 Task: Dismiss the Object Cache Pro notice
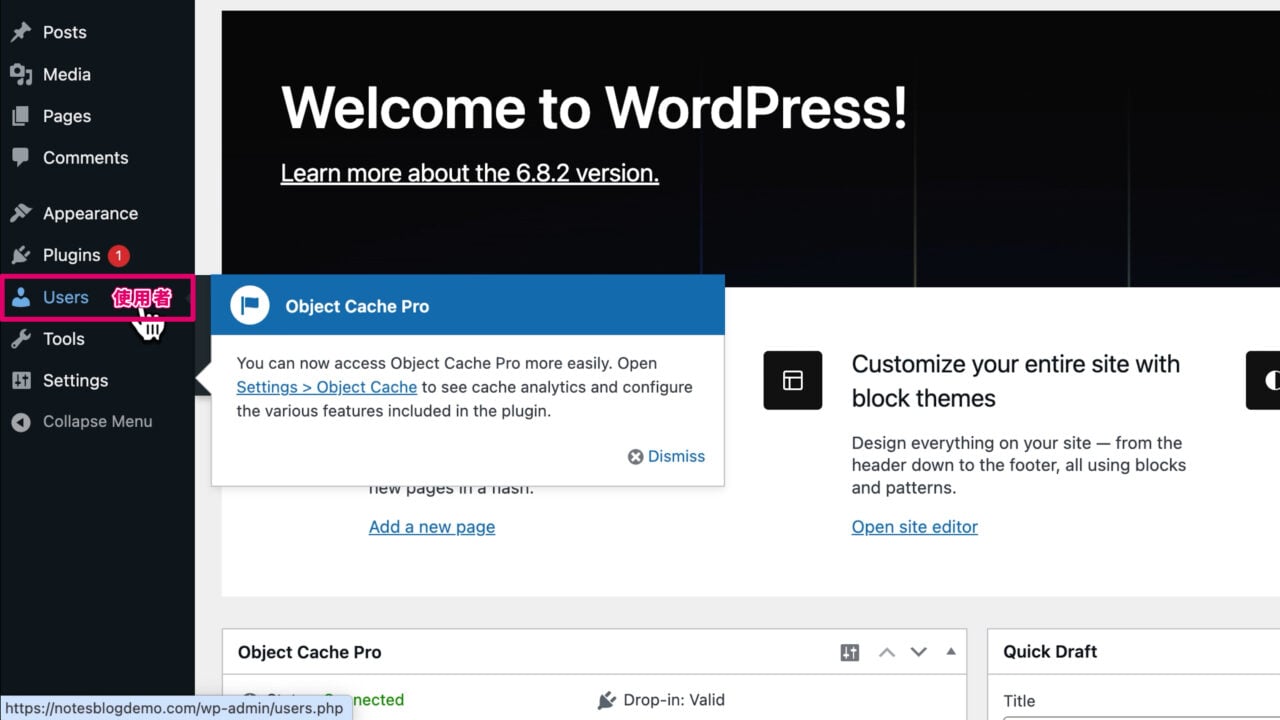(666, 456)
